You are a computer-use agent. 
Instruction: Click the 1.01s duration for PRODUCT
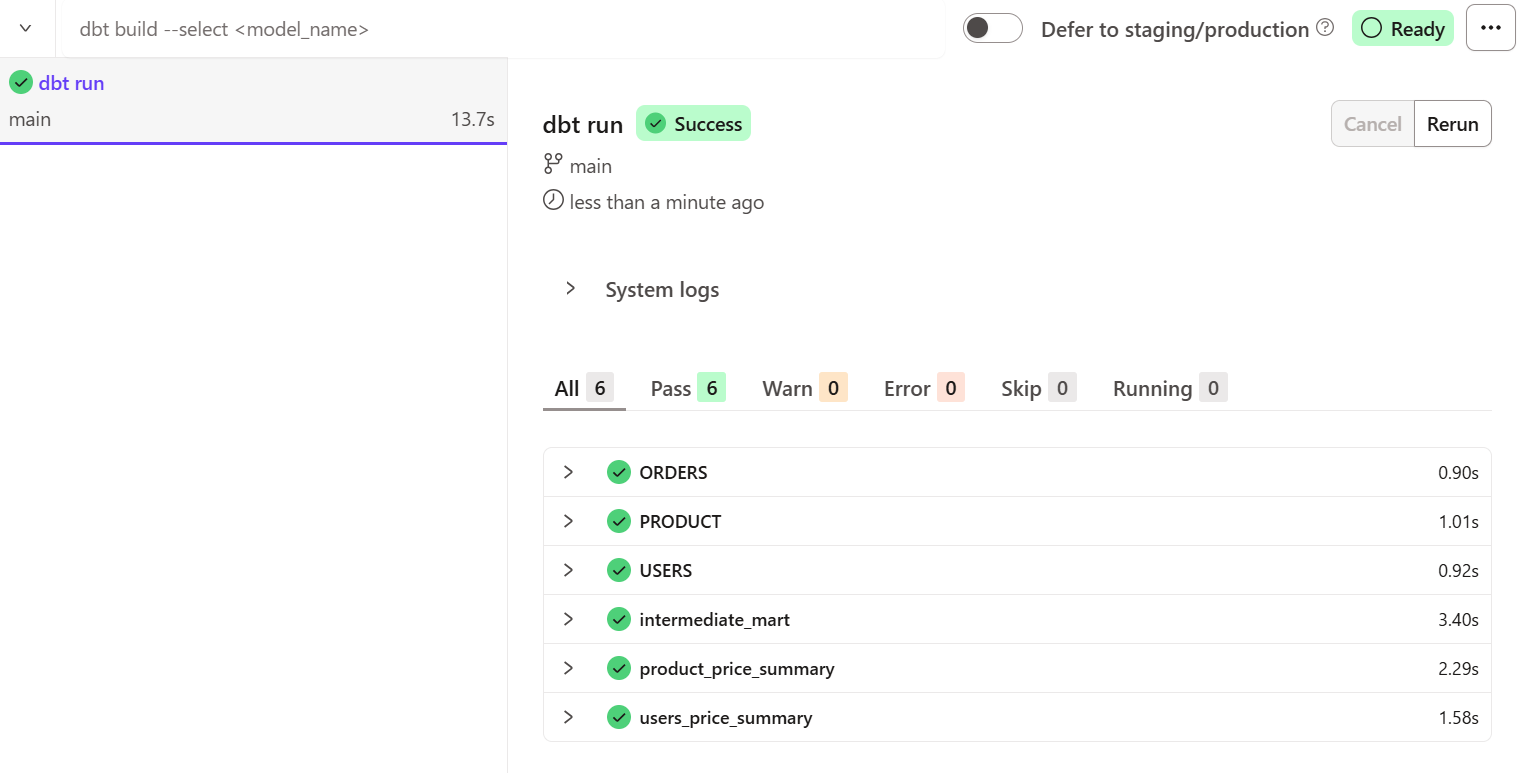[x=1458, y=521]
